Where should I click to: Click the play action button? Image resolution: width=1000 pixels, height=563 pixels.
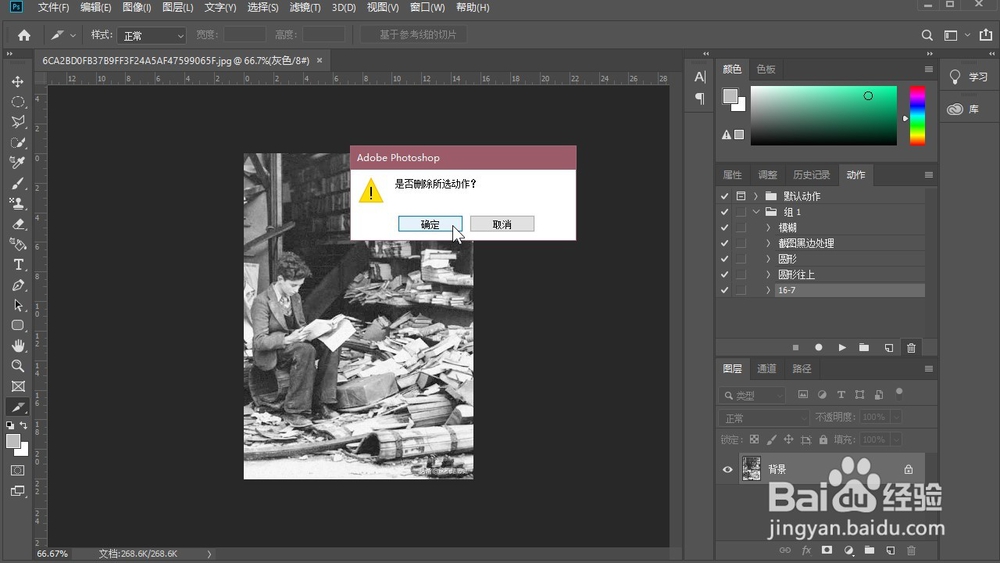842,348
